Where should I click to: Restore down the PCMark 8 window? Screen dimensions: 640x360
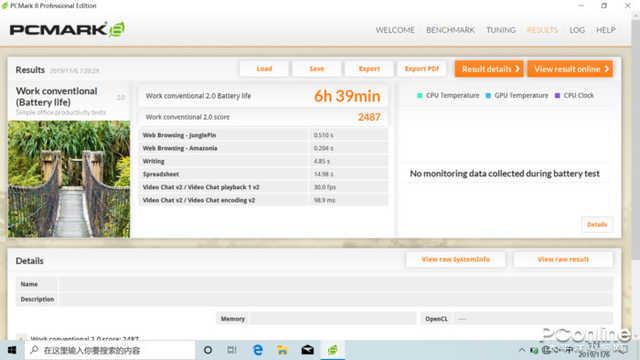click(604, 5)
